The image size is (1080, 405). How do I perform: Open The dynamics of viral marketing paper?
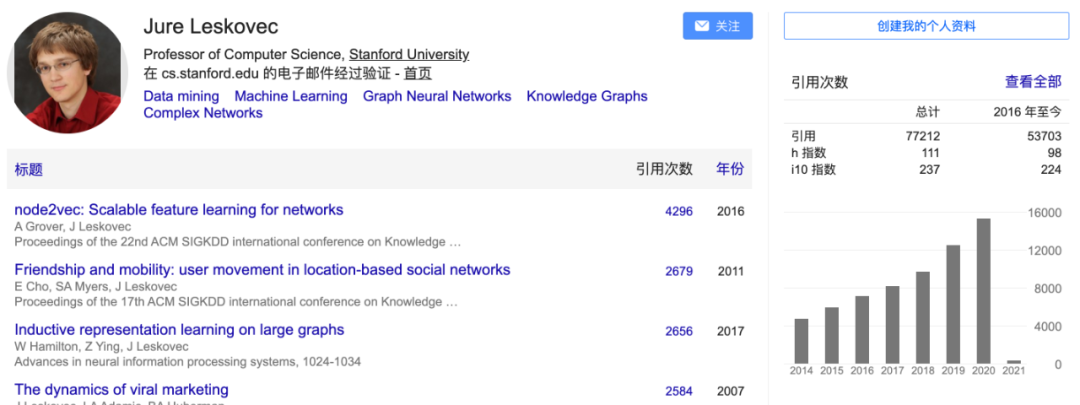[x=121, y=390]
